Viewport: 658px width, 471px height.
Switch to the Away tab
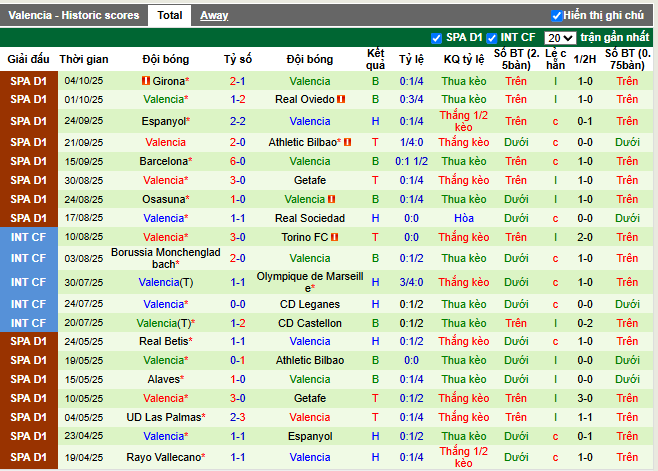pos(214,16)
